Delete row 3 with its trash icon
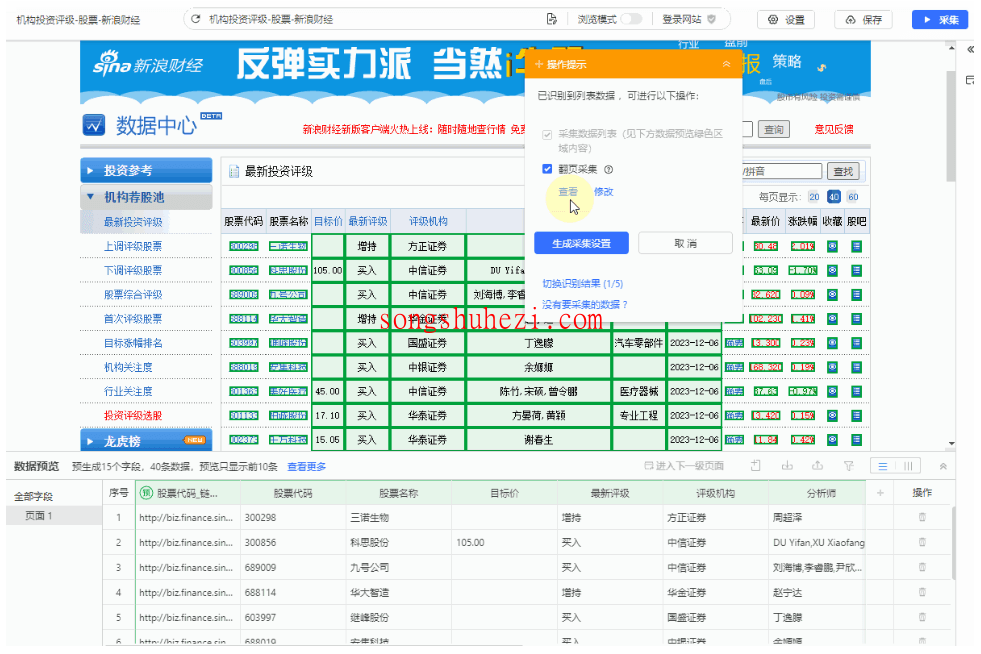981x654 pixels. tap(922, 568)
